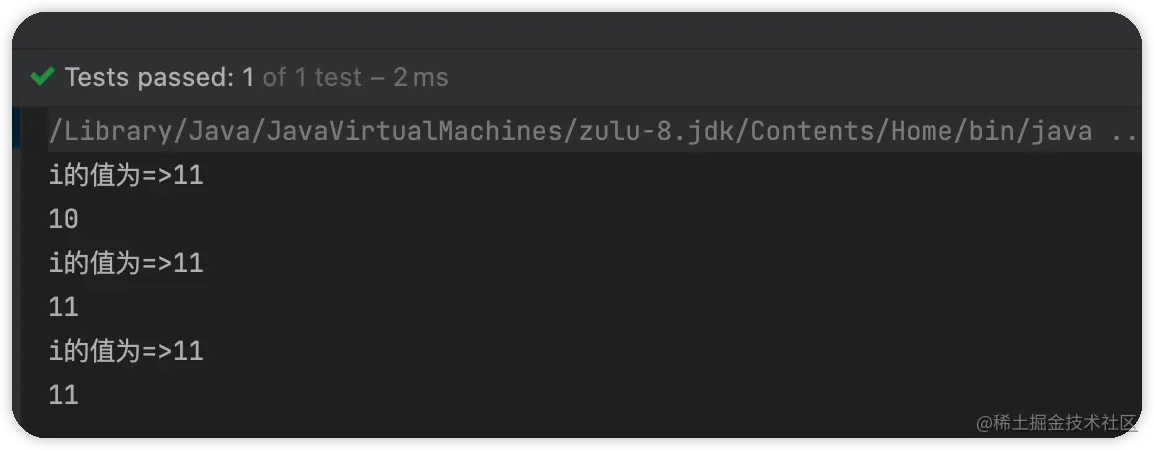
Task: Click the 稀土掘金技术社区 watermark text
Action: click(1065, 423)
